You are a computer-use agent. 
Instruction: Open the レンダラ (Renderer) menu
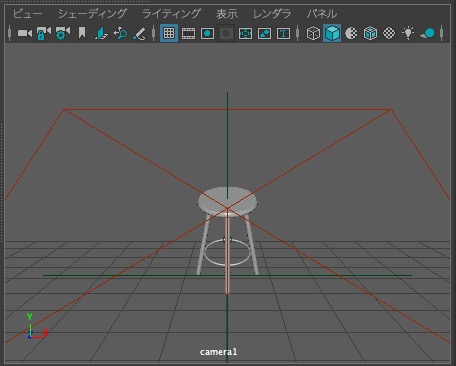coord(272,14)
